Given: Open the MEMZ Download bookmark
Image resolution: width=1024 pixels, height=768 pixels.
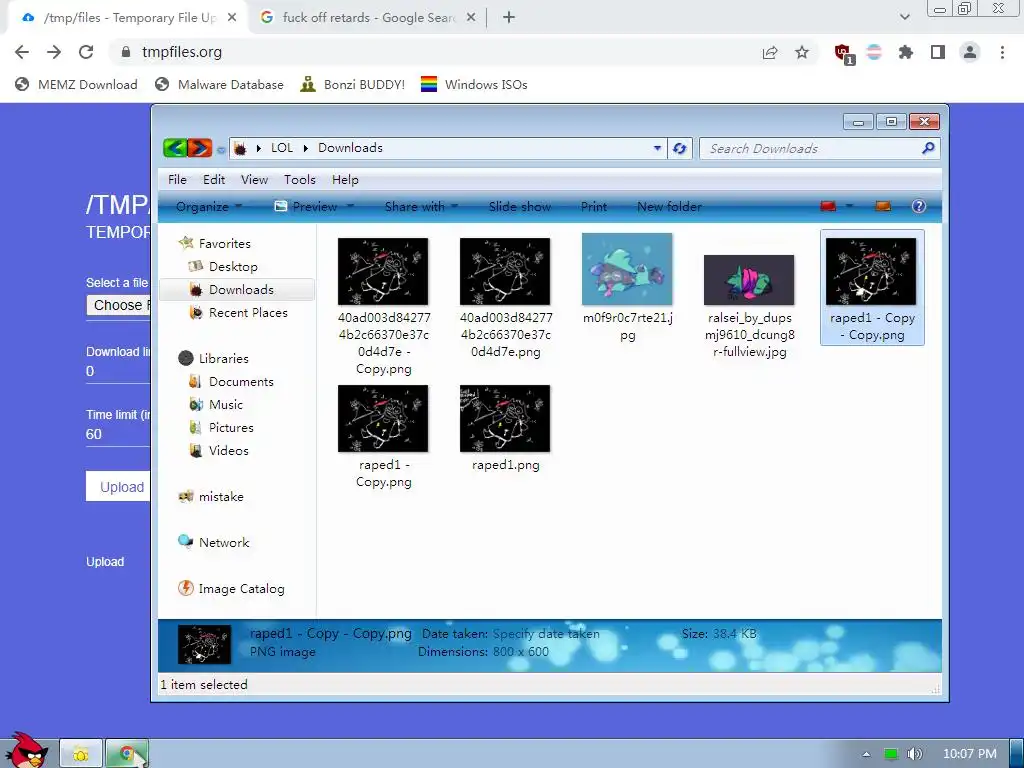Looking at the screenshot, I should click(76, 84).
